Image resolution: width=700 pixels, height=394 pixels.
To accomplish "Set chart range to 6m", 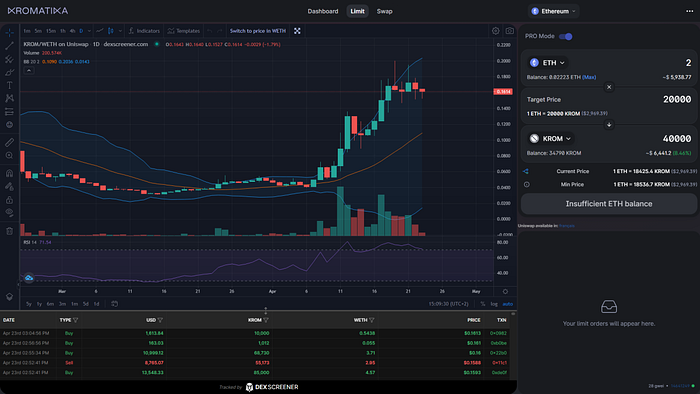I will 50,304.
